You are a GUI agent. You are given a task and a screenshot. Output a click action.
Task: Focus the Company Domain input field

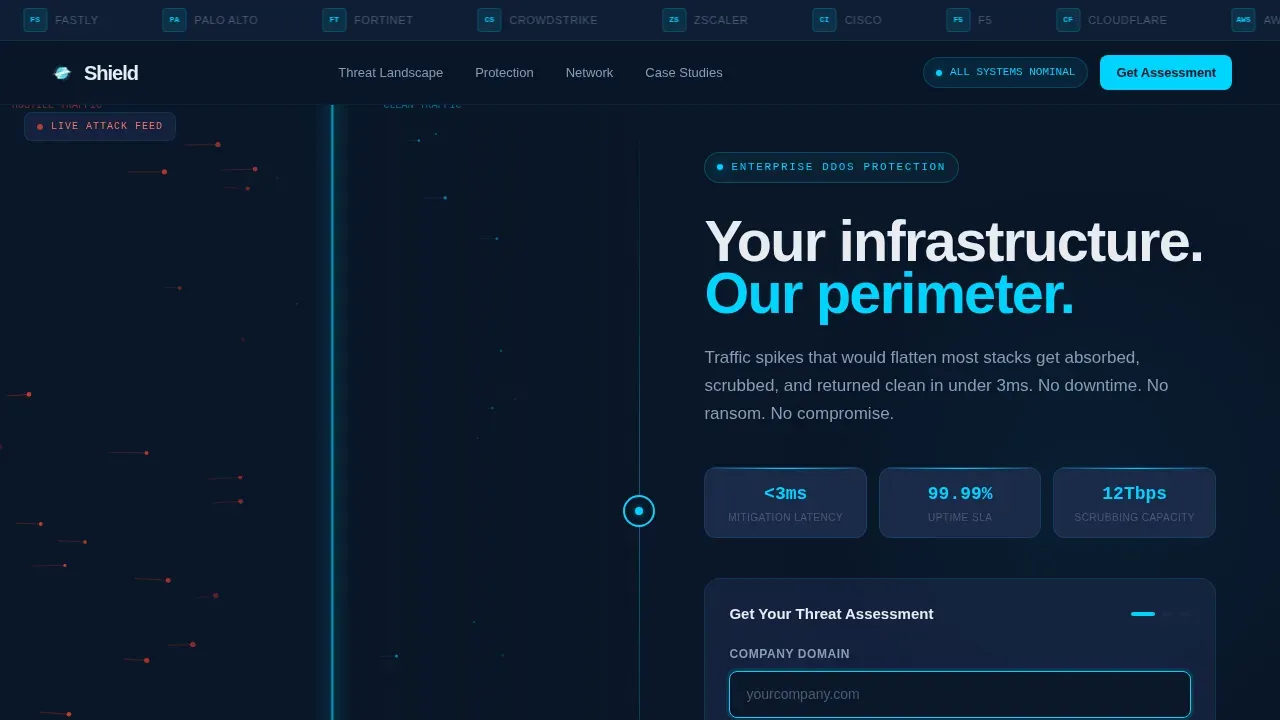(960, 694)
